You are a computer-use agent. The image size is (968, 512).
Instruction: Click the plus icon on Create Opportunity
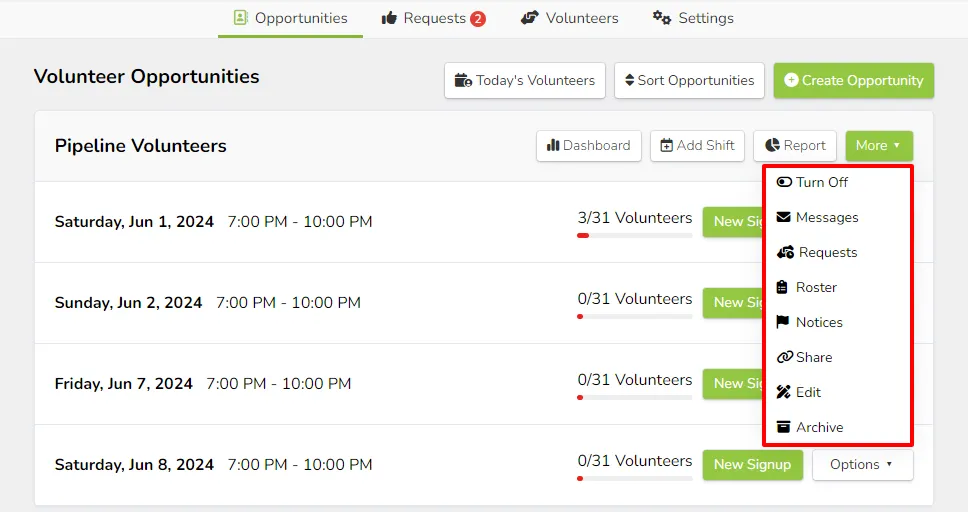(791, 80)
